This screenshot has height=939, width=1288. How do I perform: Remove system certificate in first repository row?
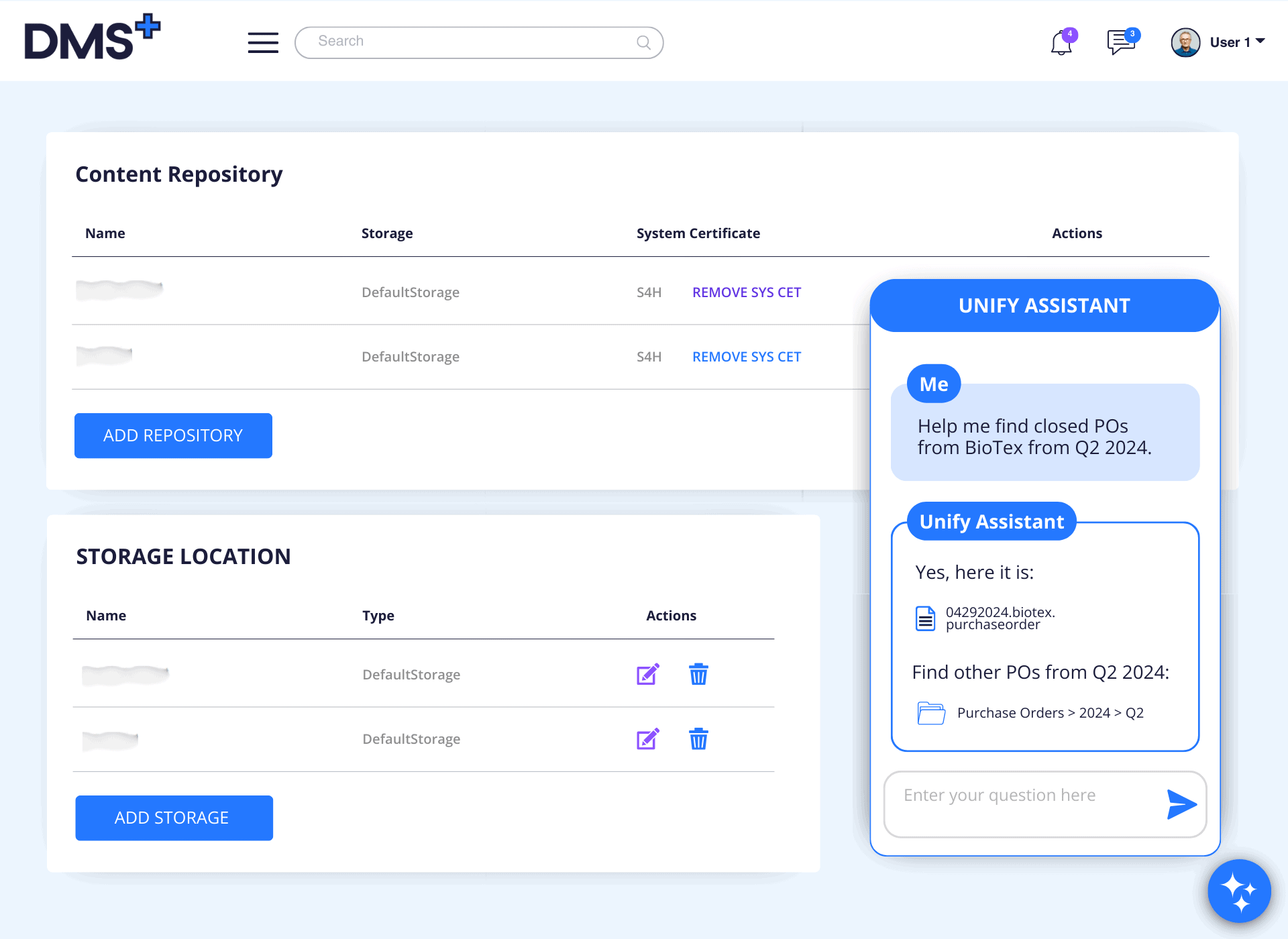pos(747,292)
